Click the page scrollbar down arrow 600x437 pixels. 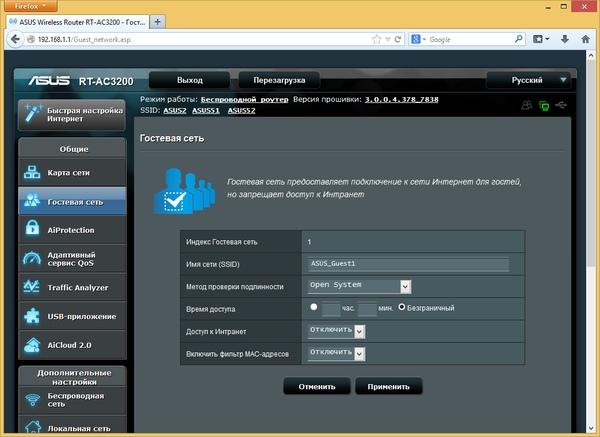pyautogui.click(x=591, y=429)
